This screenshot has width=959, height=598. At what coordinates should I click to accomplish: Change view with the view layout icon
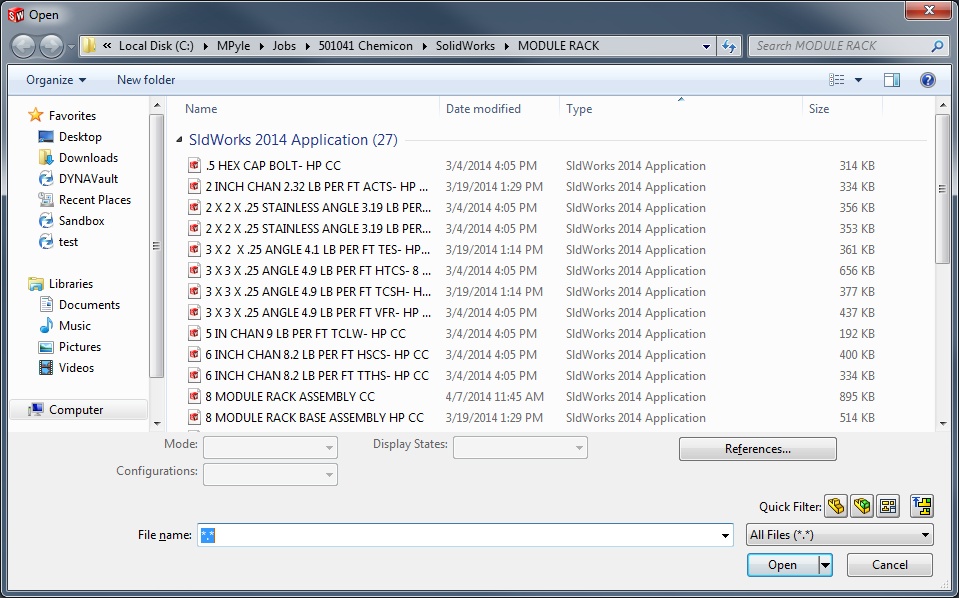(837, 80)
